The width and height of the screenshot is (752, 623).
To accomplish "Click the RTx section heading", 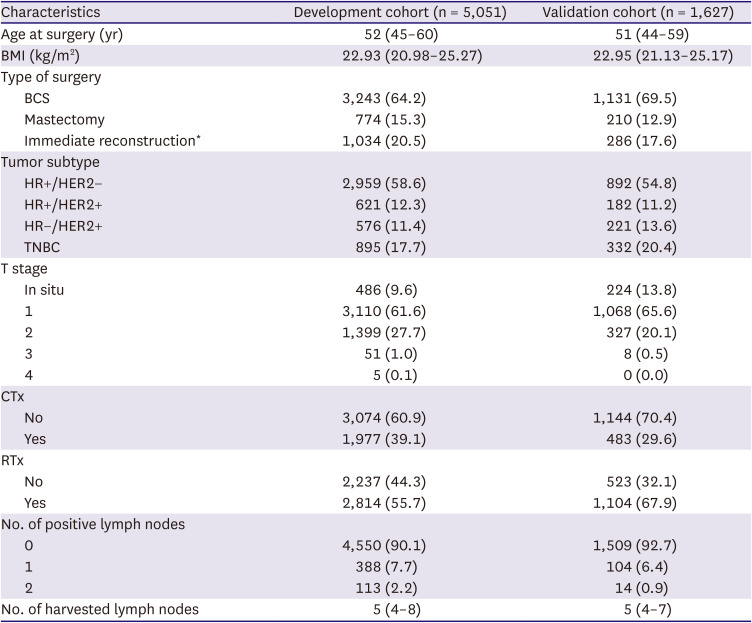I will 16,460.
